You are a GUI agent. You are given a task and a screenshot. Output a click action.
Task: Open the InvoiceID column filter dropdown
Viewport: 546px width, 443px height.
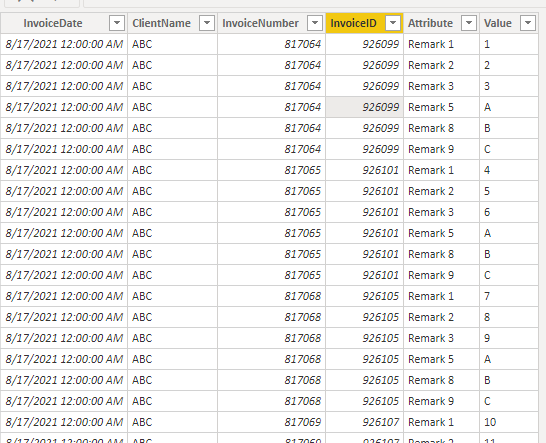(393, 23)
